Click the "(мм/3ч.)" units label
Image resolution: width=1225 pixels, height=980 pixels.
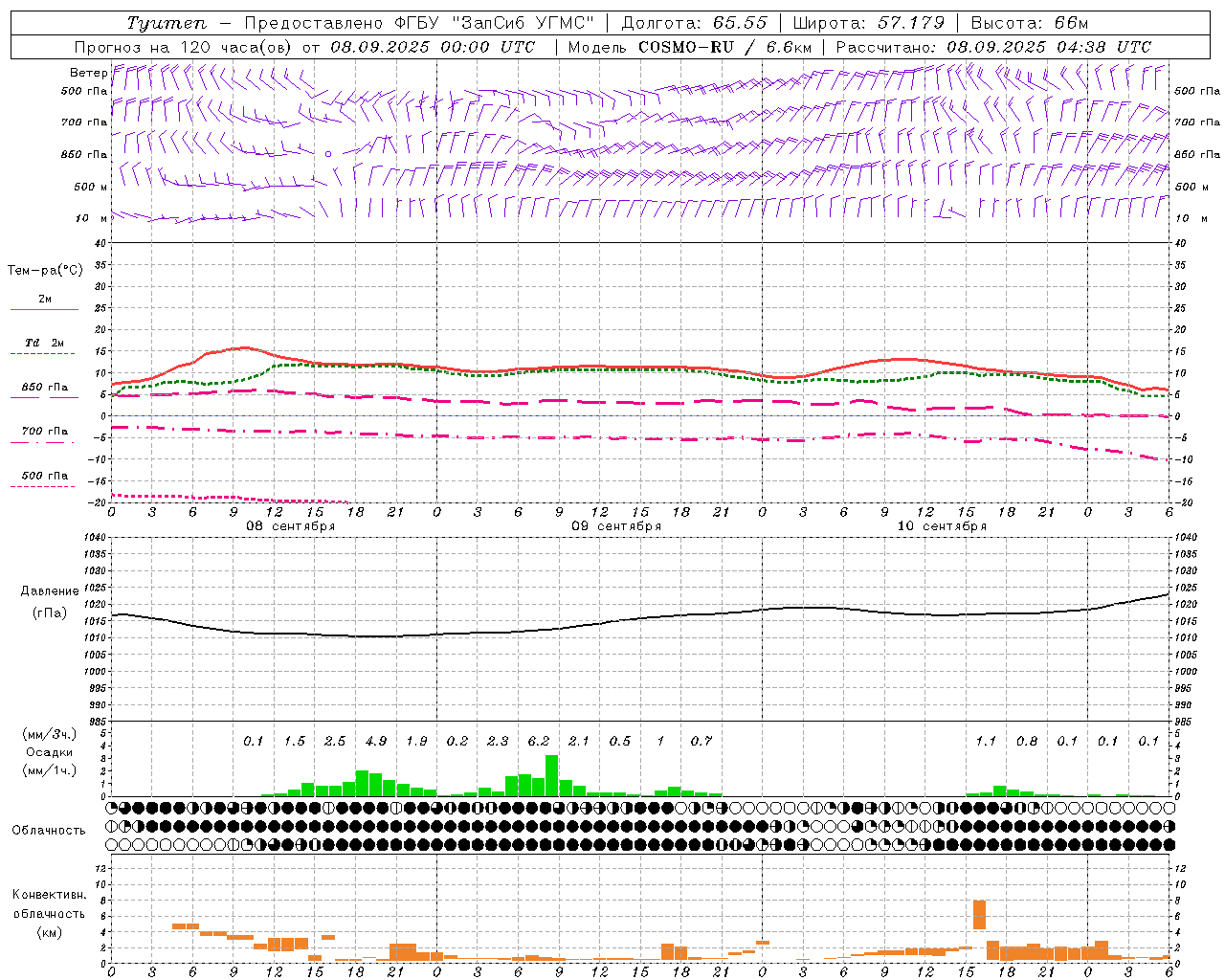49,734
